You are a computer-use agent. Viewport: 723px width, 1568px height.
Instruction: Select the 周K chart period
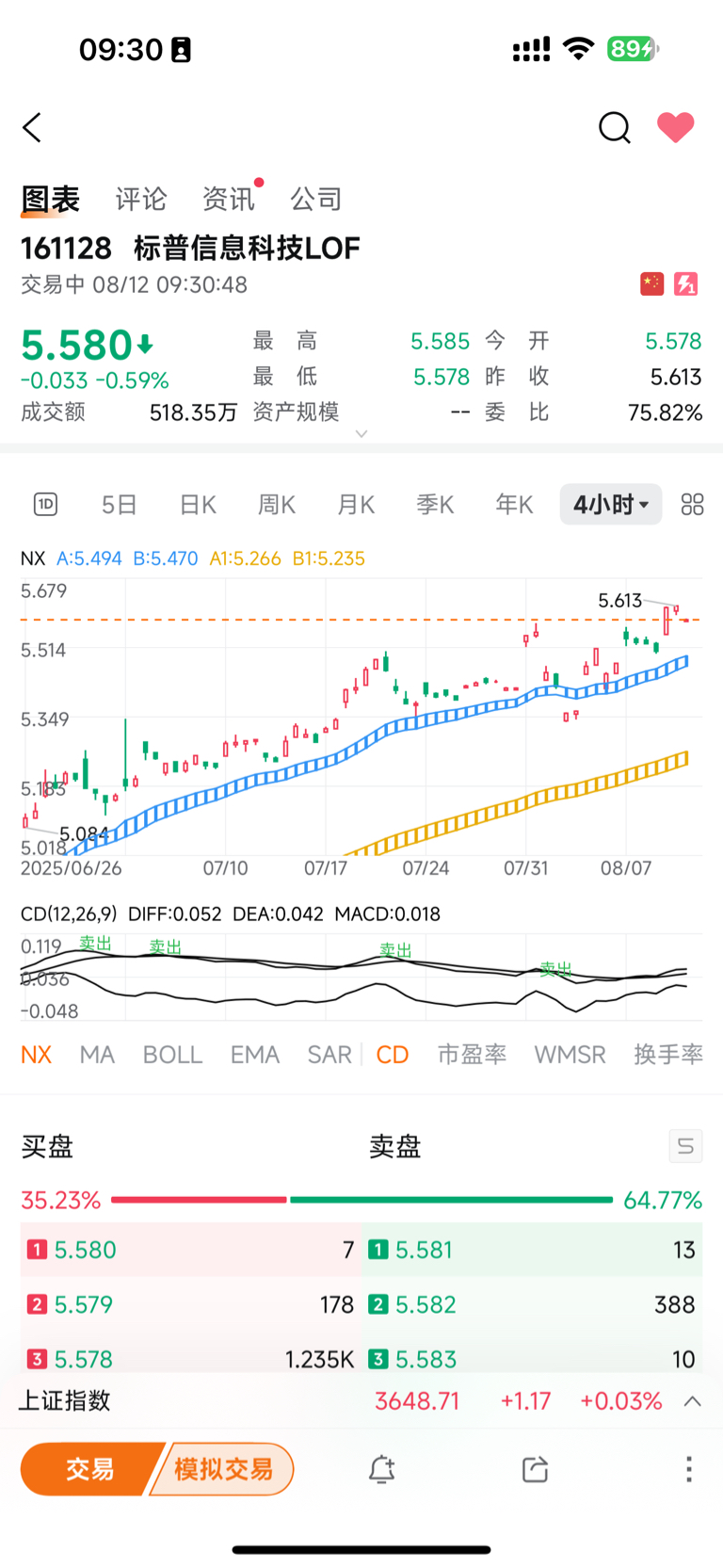pyautogui.click(x=277, y=505)
